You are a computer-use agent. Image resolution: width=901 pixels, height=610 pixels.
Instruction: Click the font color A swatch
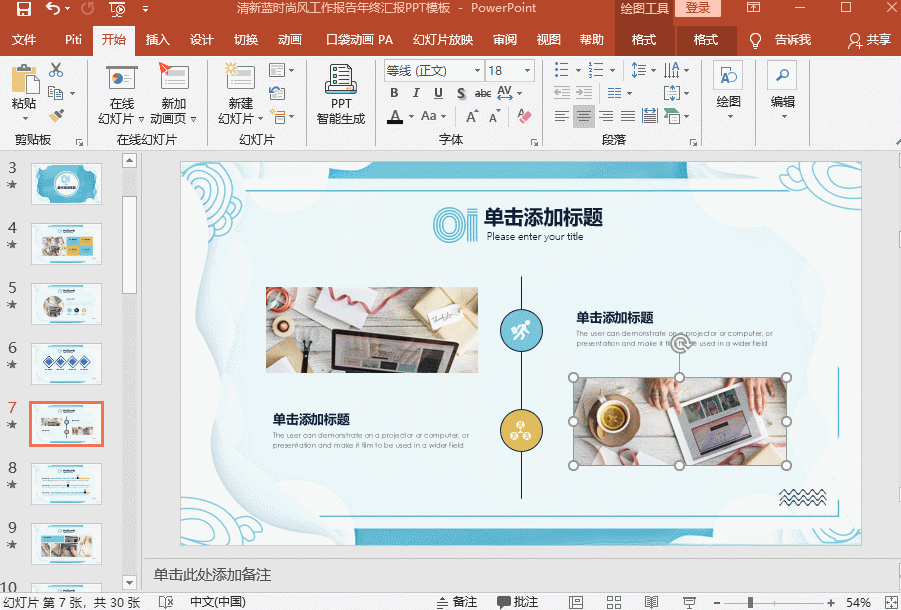click(395, 117)
